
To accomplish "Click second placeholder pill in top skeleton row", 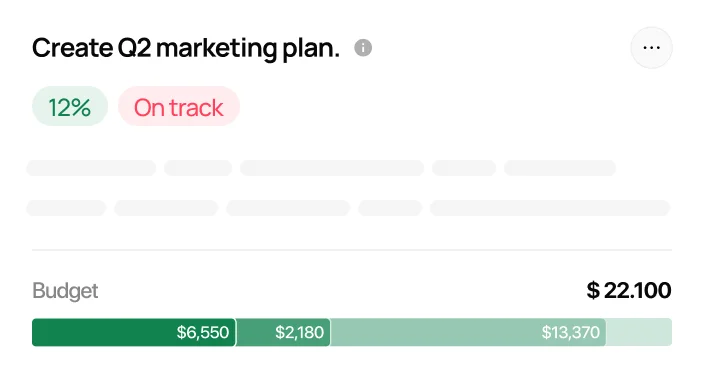I will (x=198, y=168).
